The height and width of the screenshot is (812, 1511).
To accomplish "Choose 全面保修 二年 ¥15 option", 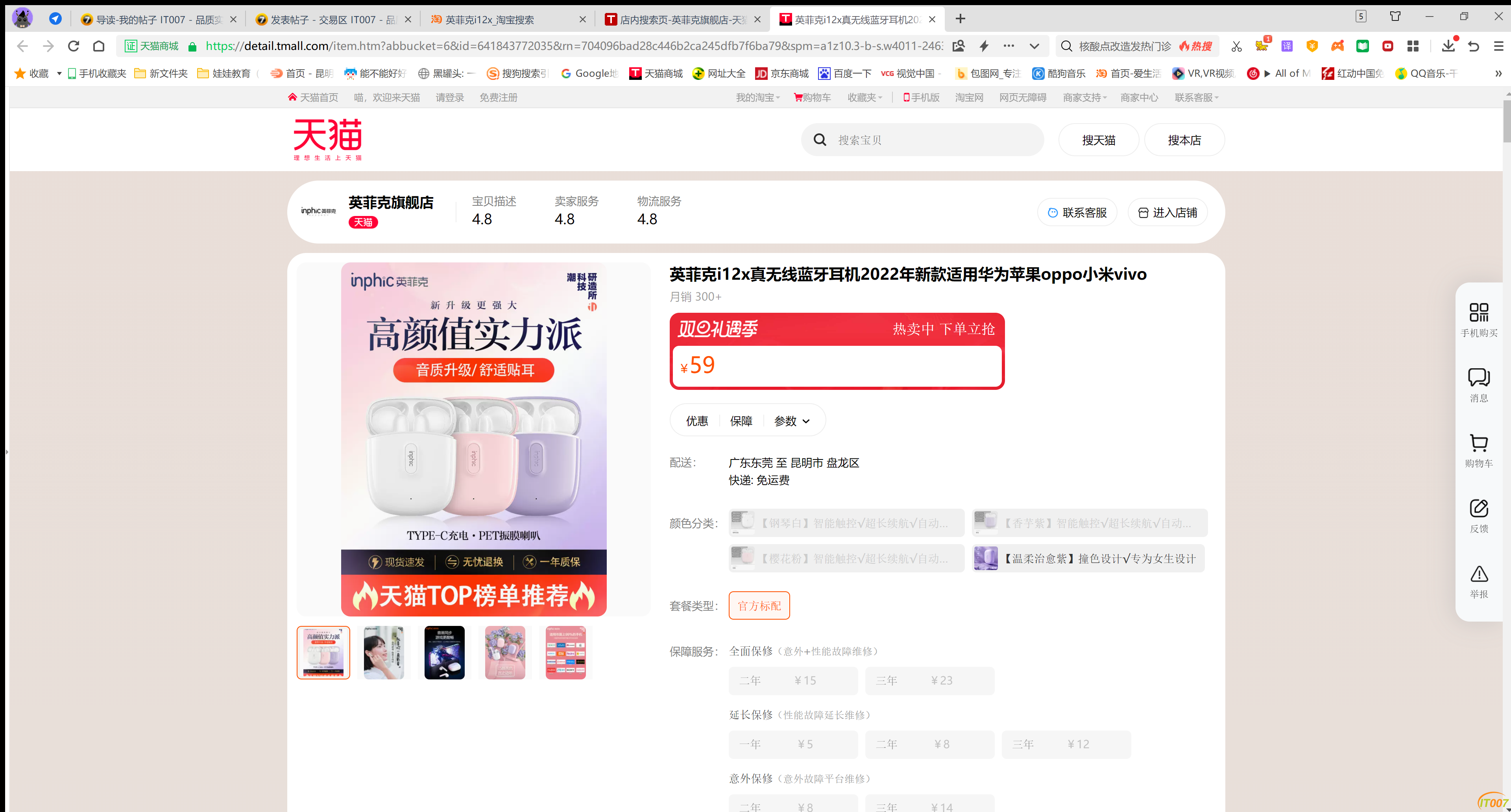I will 793,680.
